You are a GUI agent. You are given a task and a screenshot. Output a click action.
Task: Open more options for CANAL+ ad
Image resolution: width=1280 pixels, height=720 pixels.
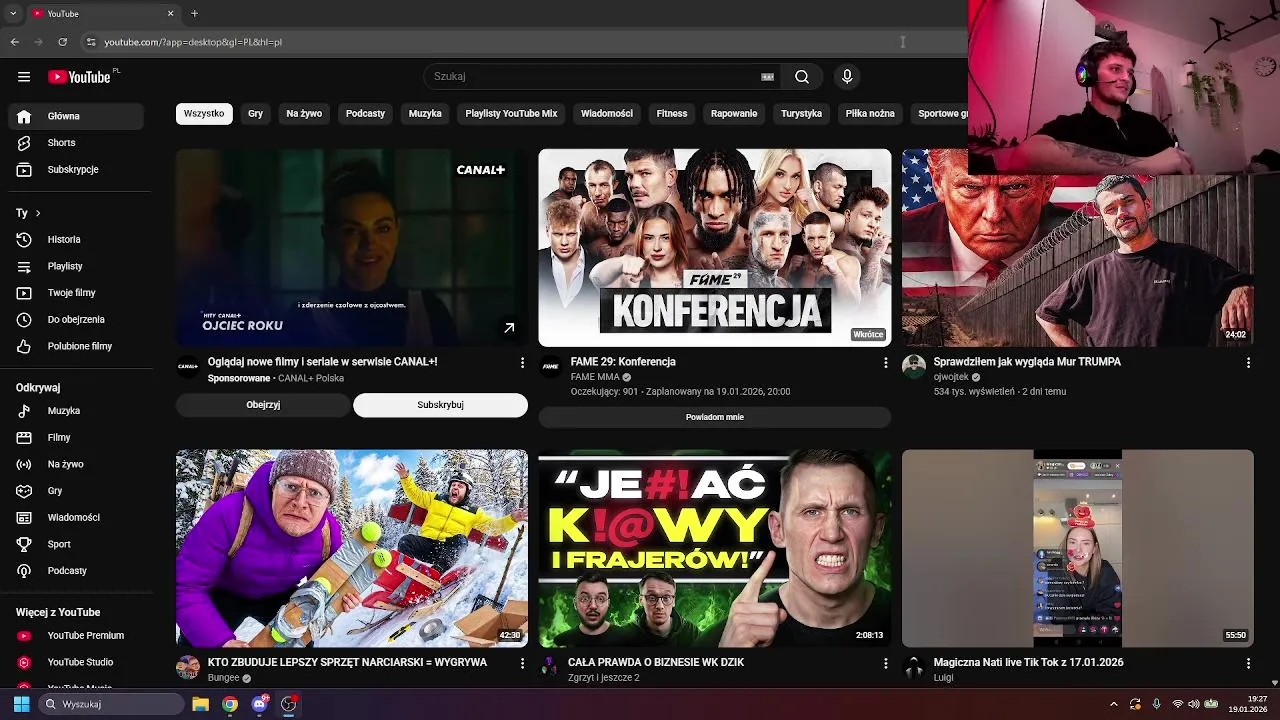click(522, 363)
